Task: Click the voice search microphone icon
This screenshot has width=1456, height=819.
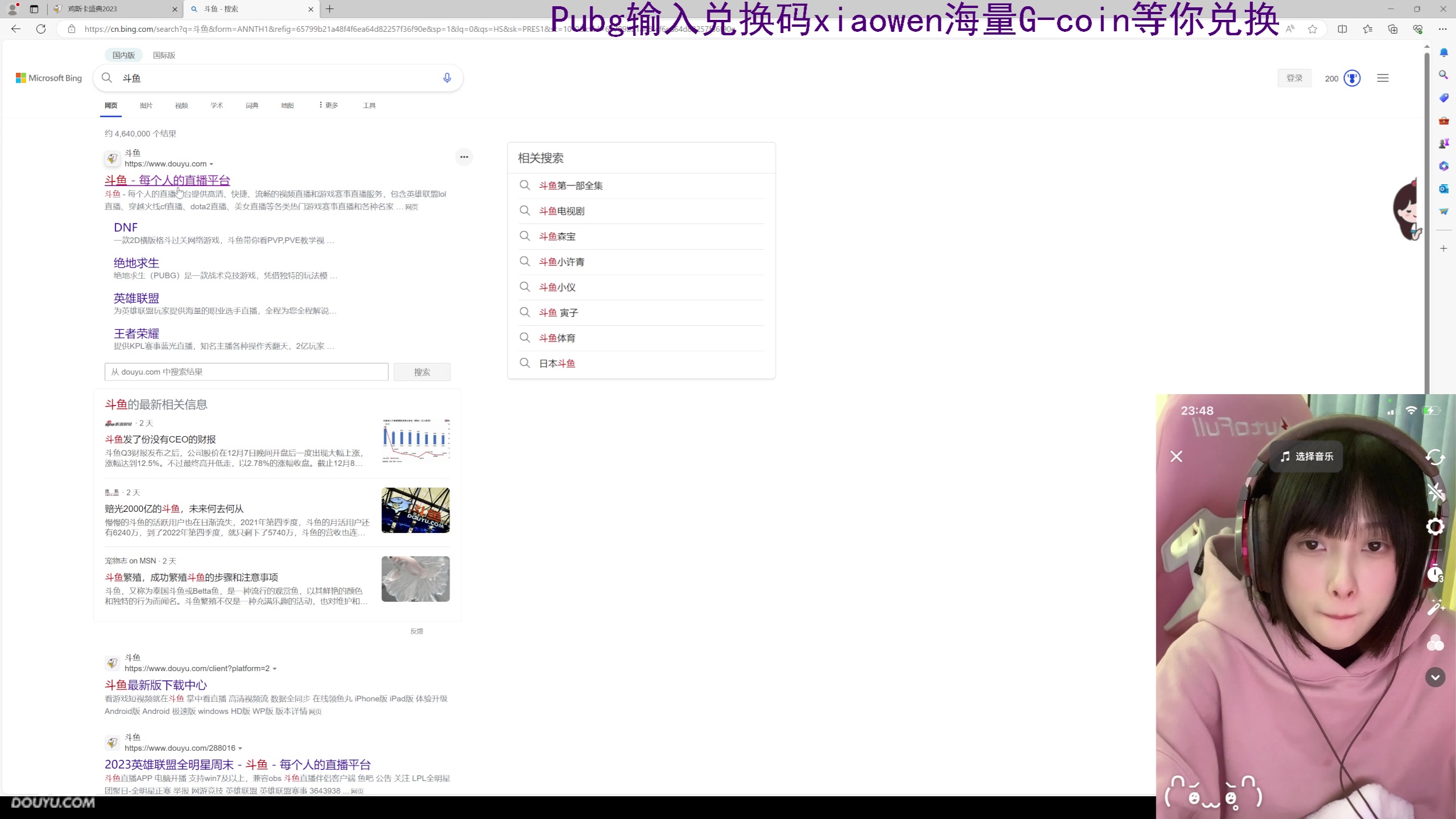Action: point(447,78)
